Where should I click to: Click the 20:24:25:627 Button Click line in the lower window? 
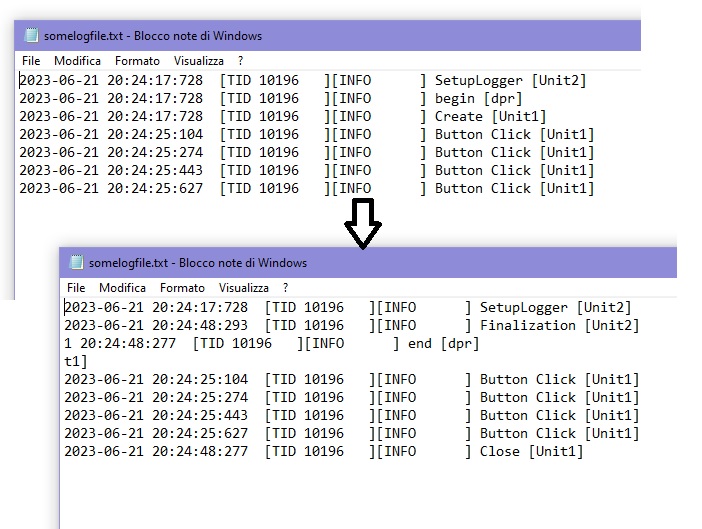(352, 433)
